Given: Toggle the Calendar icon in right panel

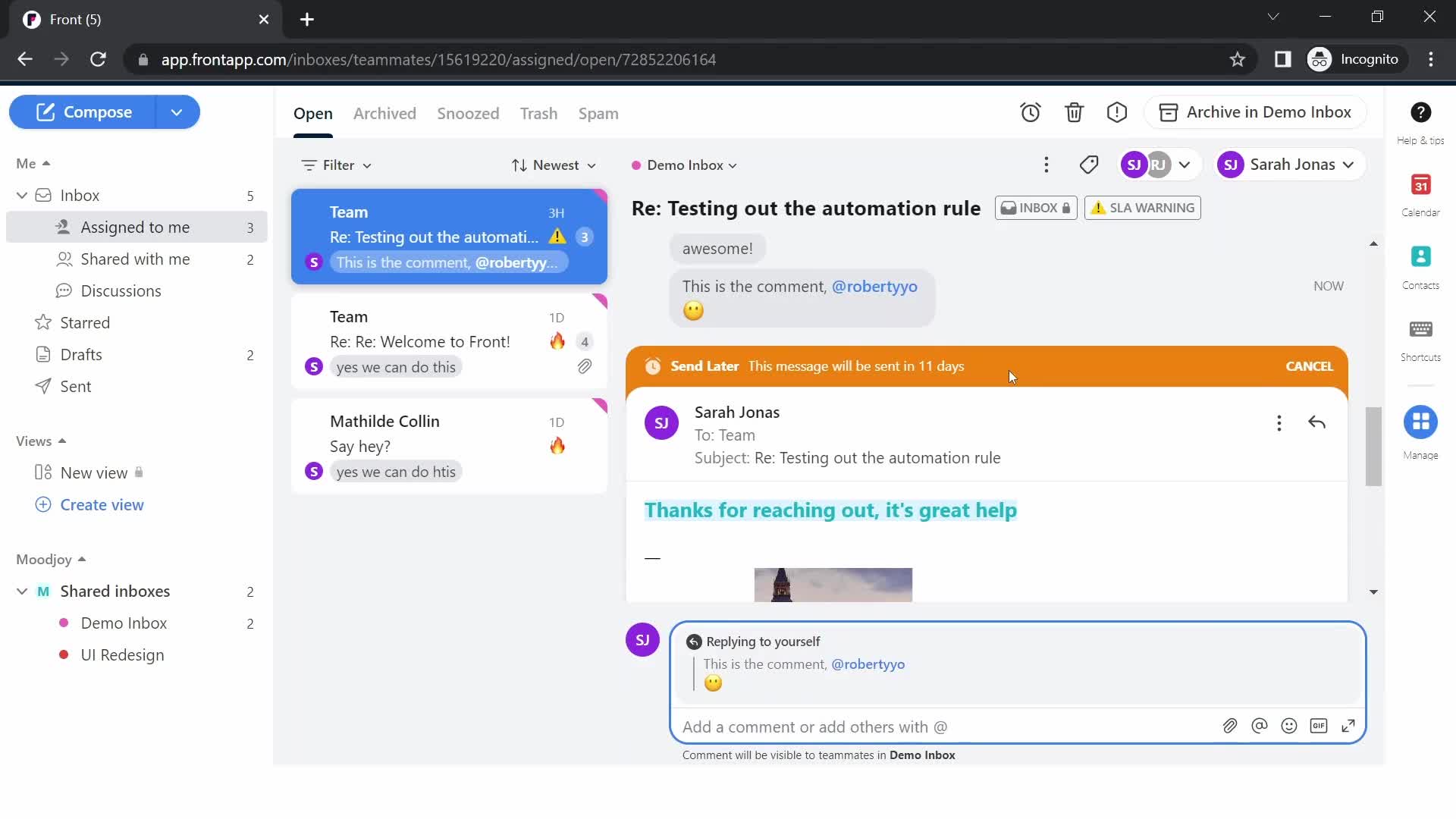Looking at the screenshot, I should click(1422, 194).
